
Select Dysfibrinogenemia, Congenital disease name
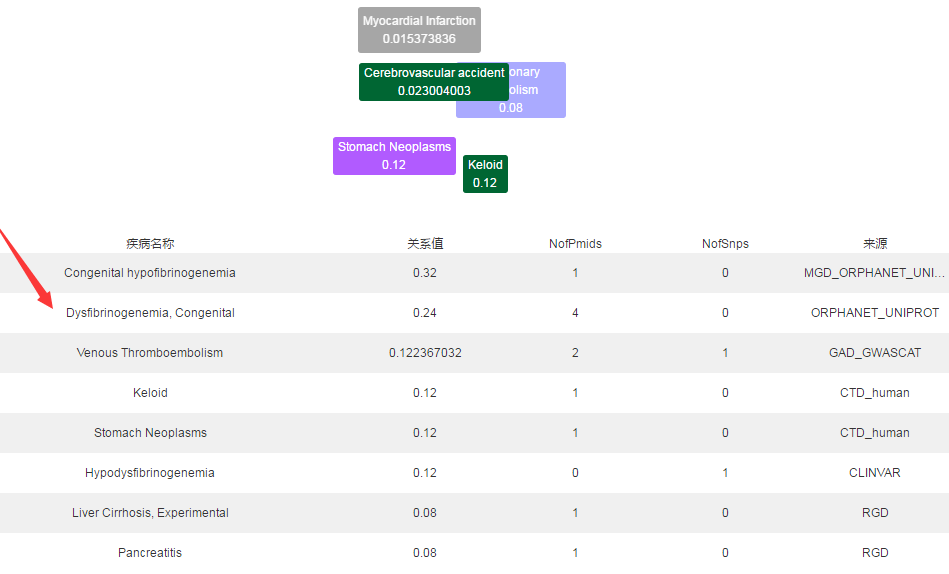click(150, 313)
